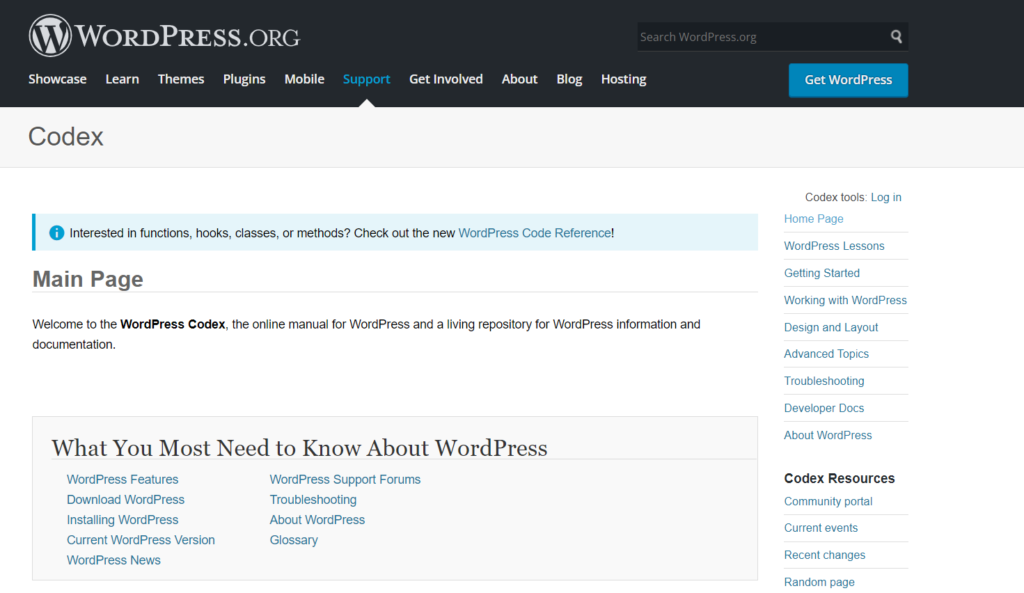Click the Get WordPress button
Viewport: 1024px width, 593px height.
click(x=848, y=80)
